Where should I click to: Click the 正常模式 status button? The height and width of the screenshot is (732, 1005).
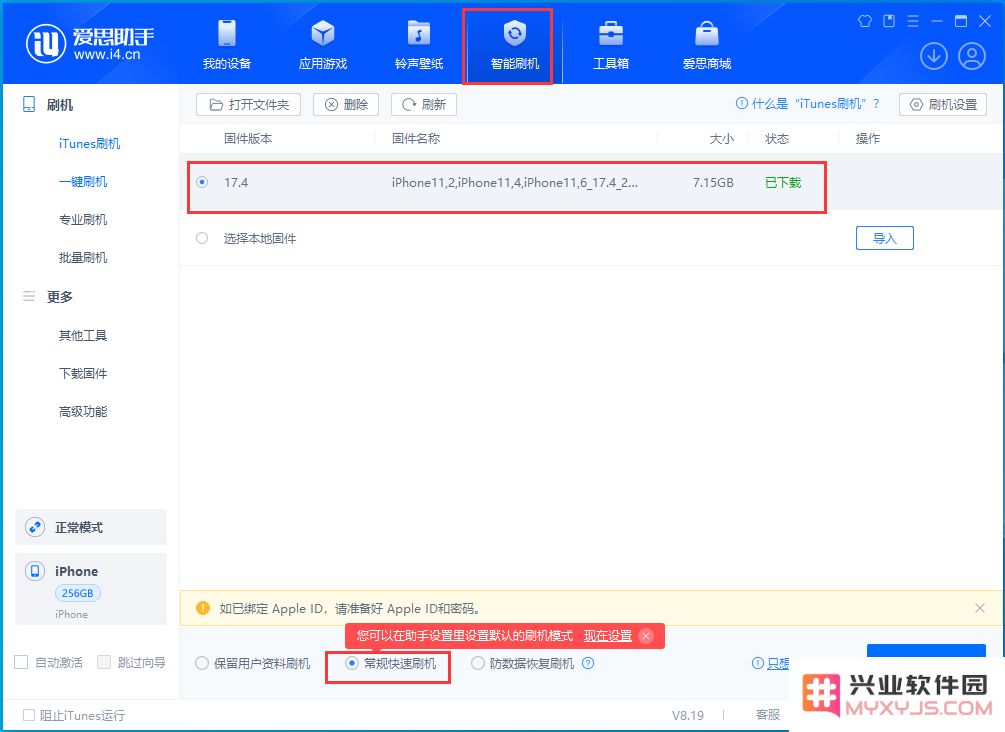(x=90, y=527)
